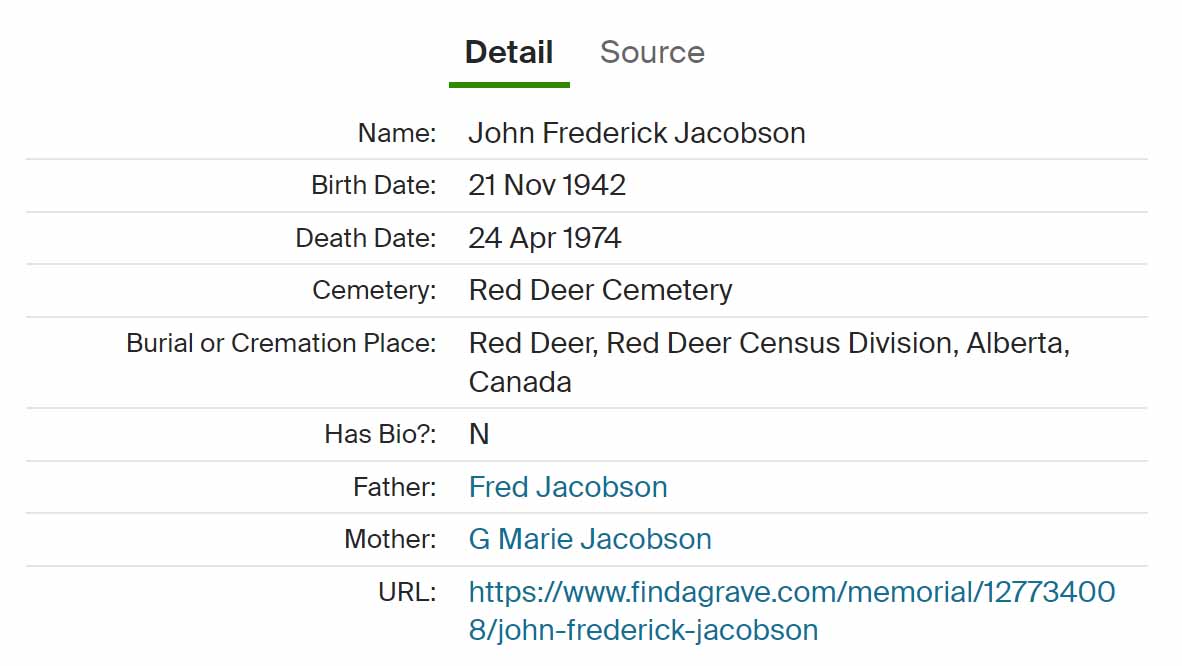Click the Has Bio? label
Viewport: 1182px width, 666px height.
click(380, 434)
